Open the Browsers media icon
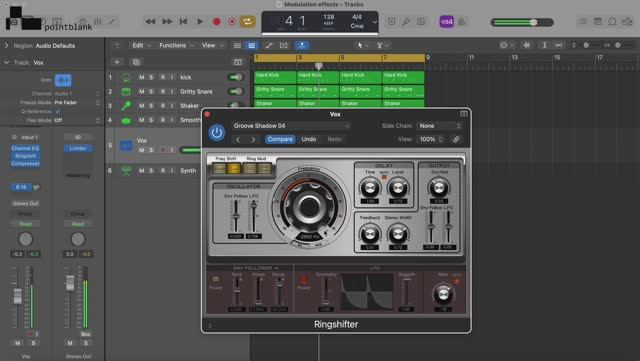 click(627, 22)
